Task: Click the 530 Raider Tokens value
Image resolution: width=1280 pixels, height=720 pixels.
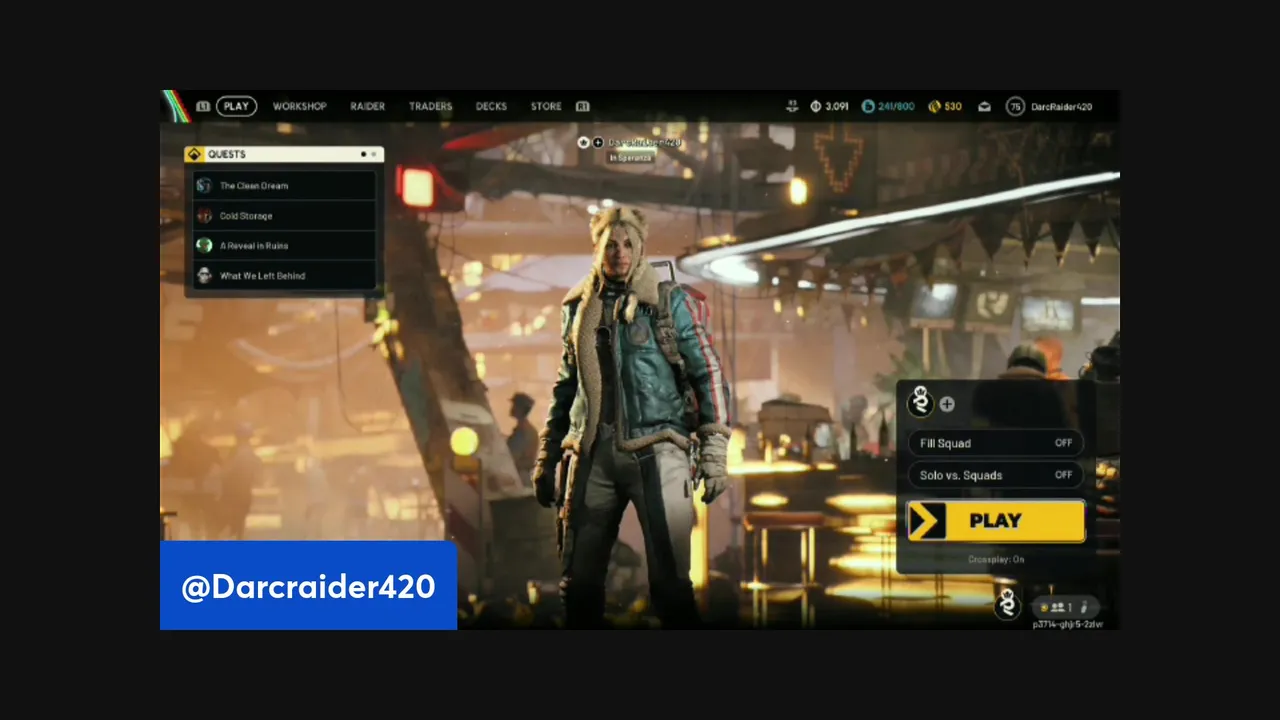Action: tap(953, 106)
